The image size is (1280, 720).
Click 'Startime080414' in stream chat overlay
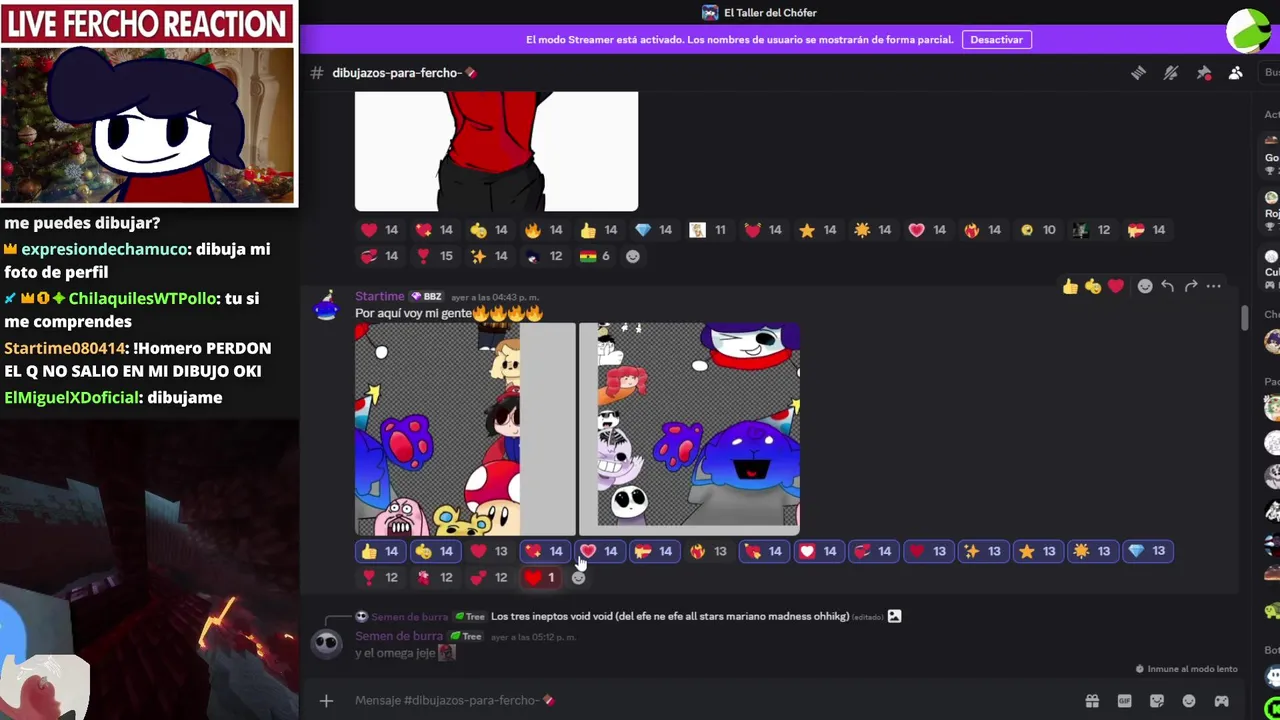click(65, 348)
